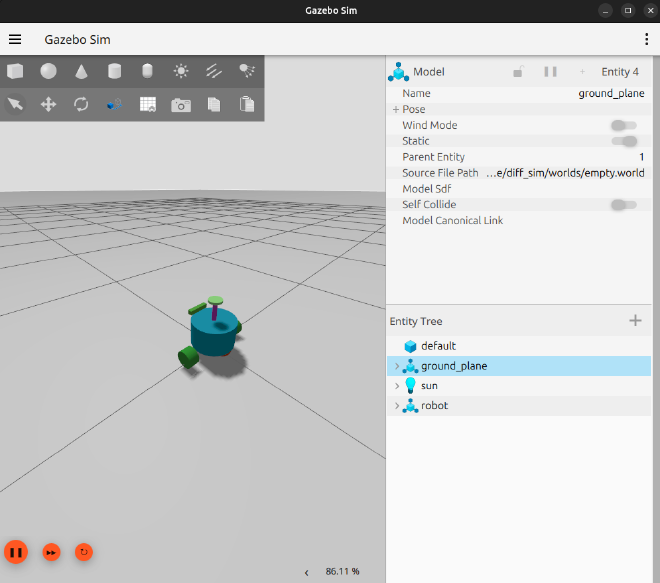Insert a cone shape
The image size is (660, 583).
point(81,71)
